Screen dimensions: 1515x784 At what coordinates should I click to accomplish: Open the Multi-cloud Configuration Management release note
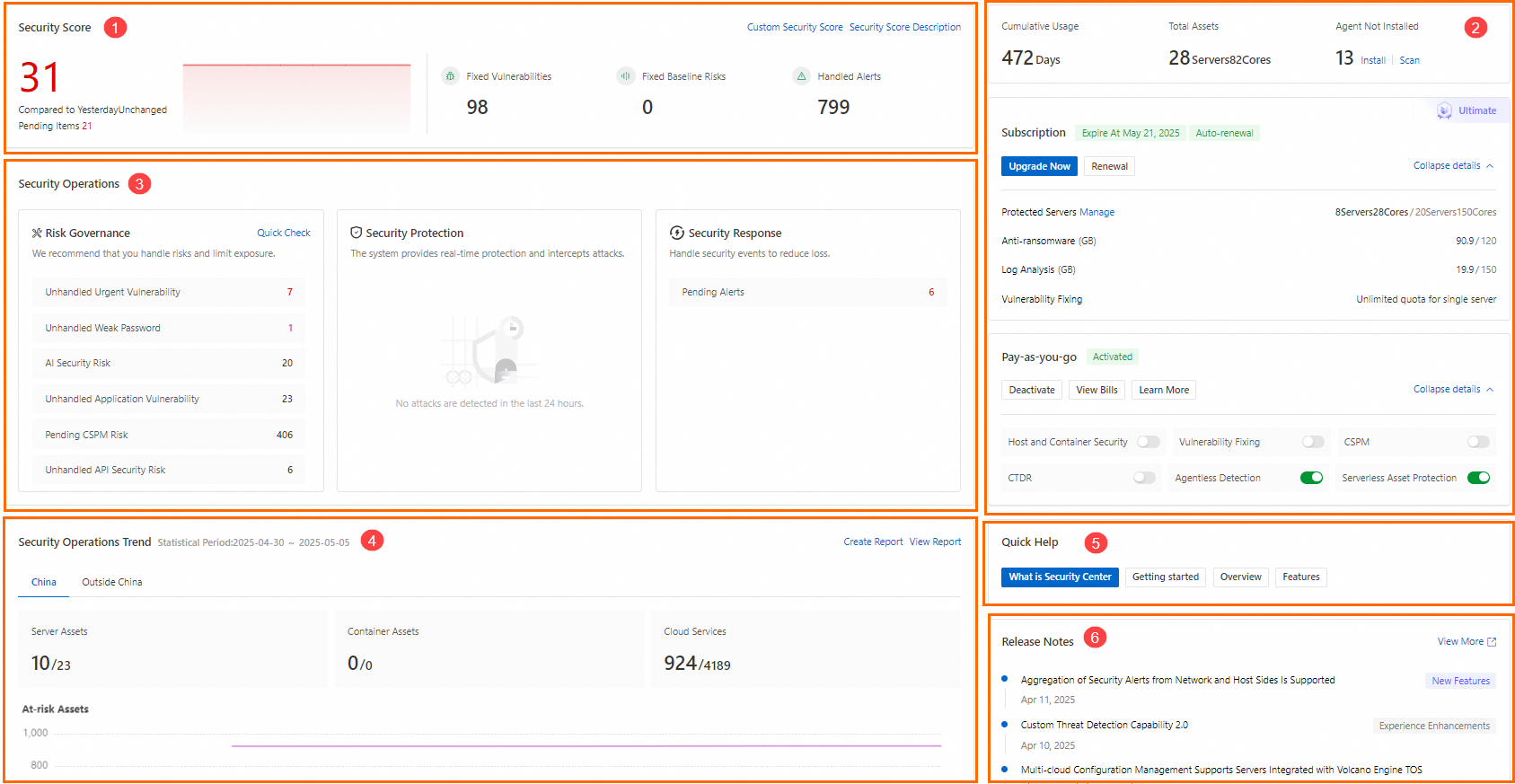(x=1221, y=770)
